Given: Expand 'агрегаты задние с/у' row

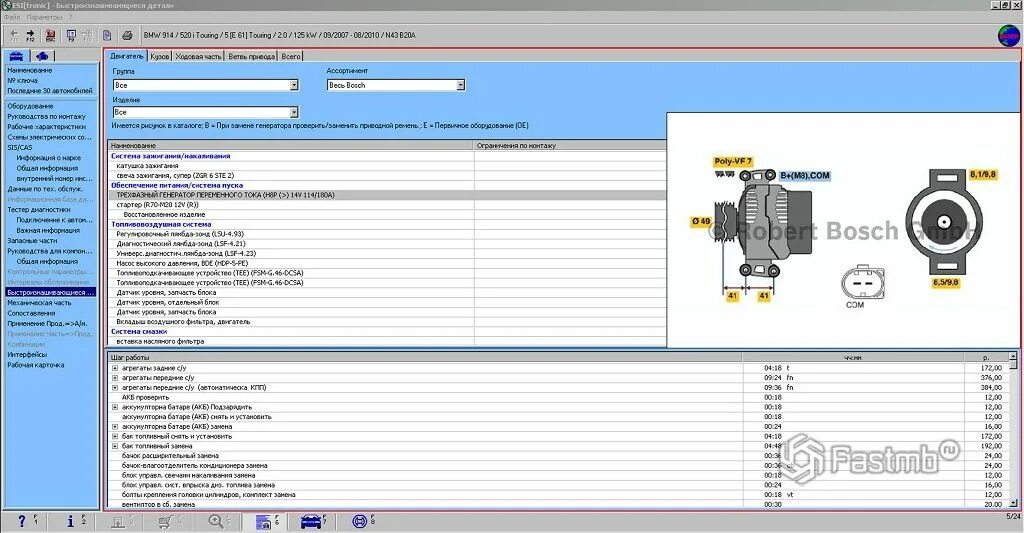Looking at the screenshot, I should pyautogui.click(x=115, y=368).
